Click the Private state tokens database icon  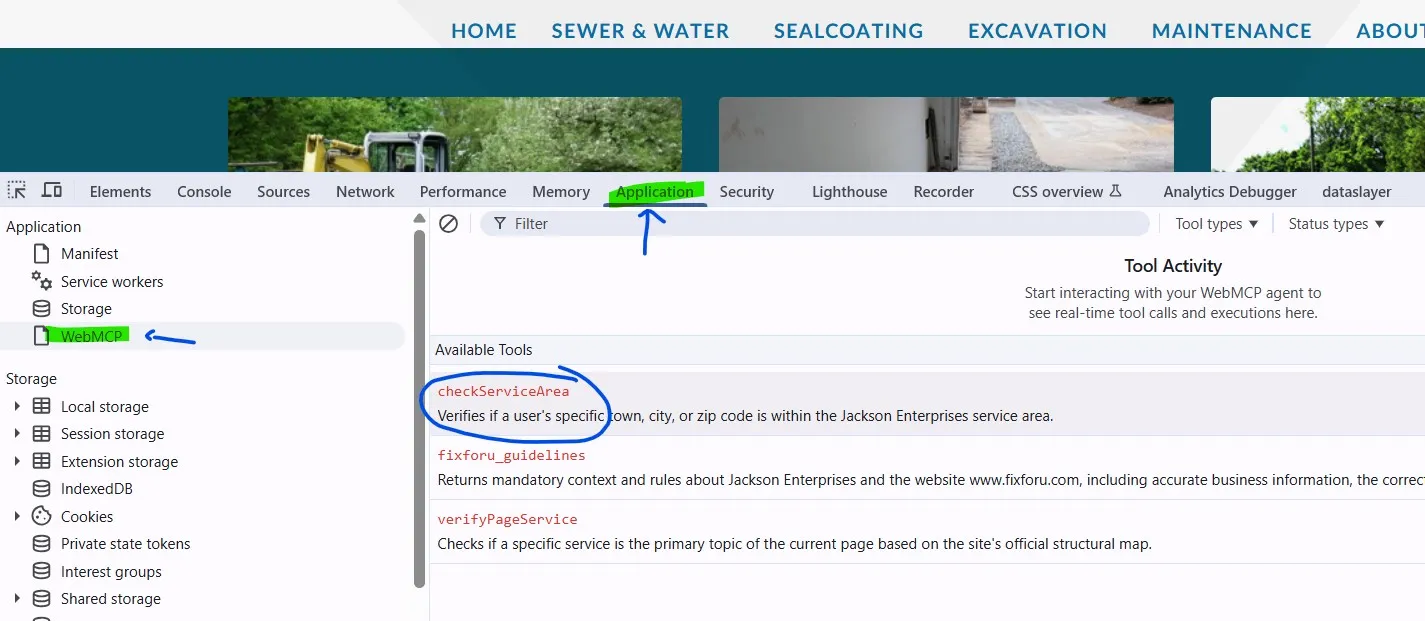pos(42,544)
